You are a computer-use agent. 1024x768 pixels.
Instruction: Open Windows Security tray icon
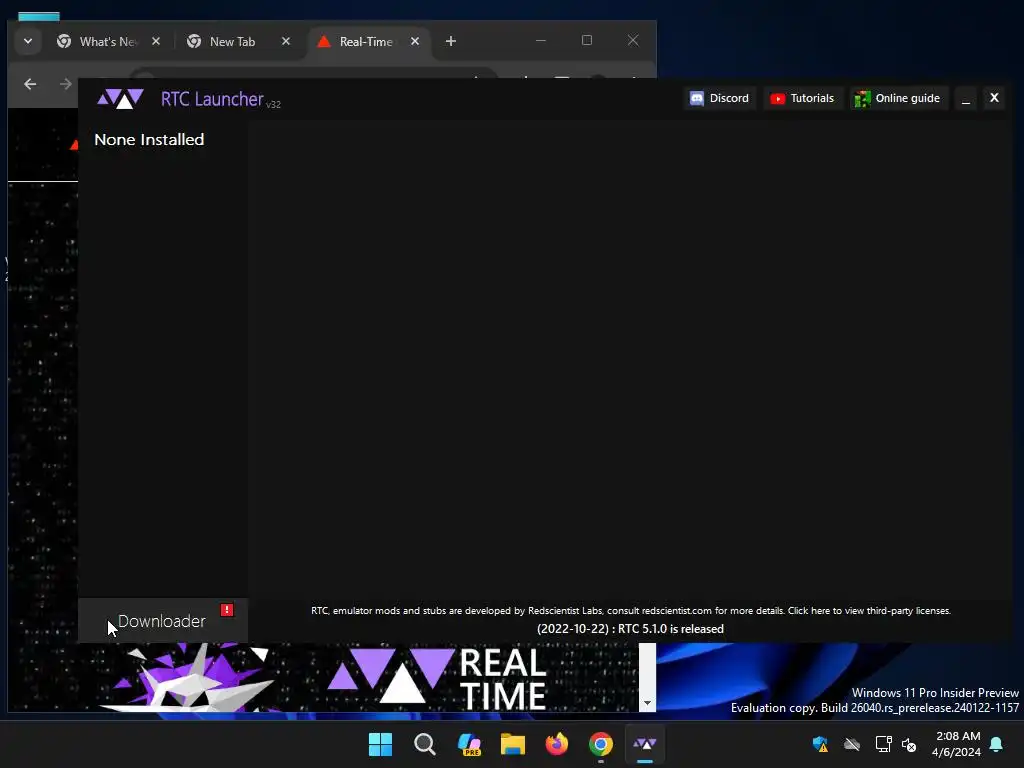point(820,744)
